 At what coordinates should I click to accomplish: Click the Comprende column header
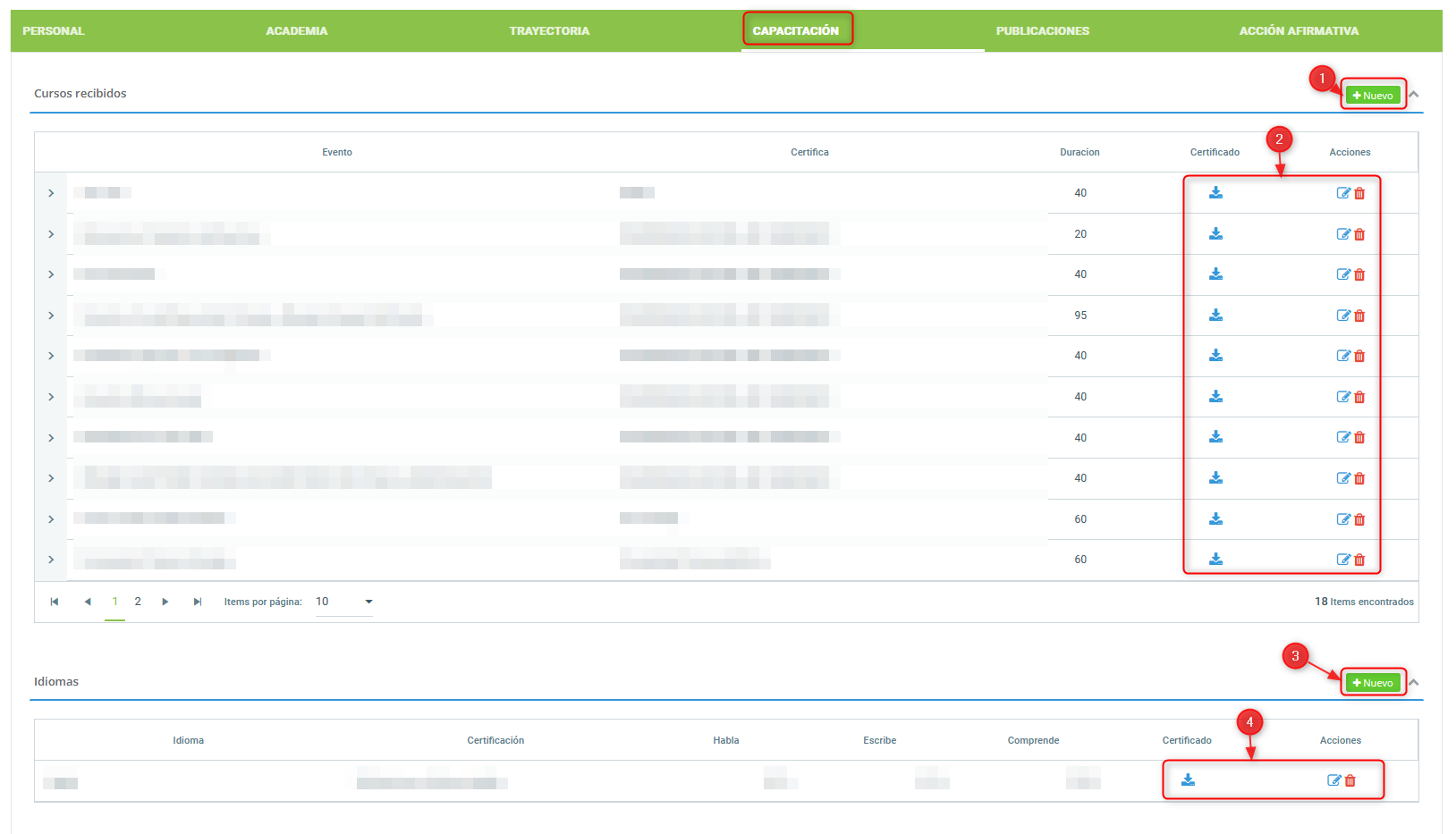pos(1033,740)
